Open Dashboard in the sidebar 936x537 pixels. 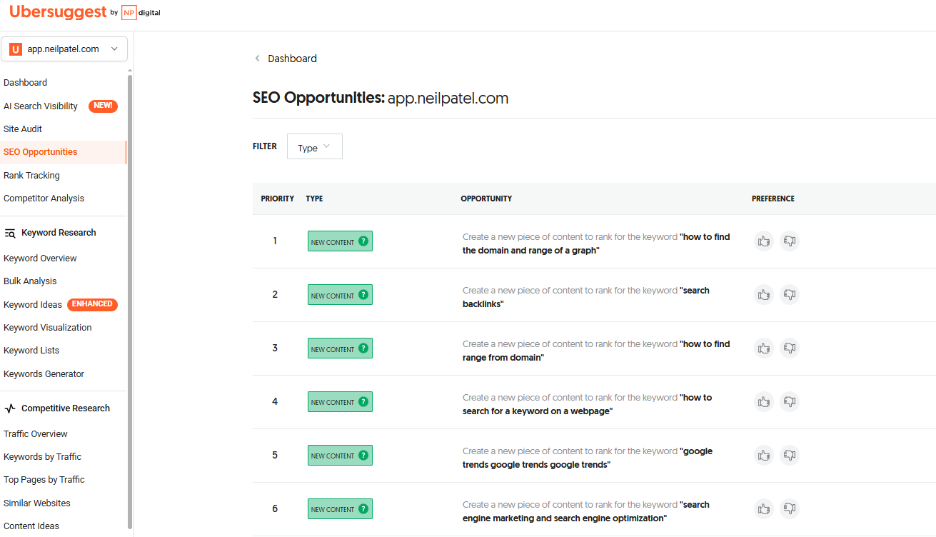tap(25, 82)
